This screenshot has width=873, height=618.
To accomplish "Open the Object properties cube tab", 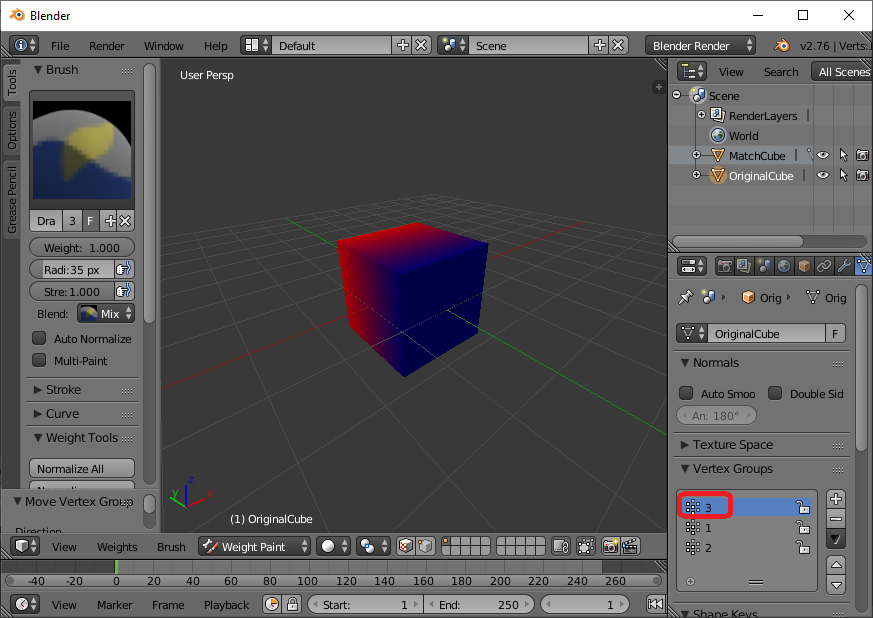I will click(x=803, y=267).
